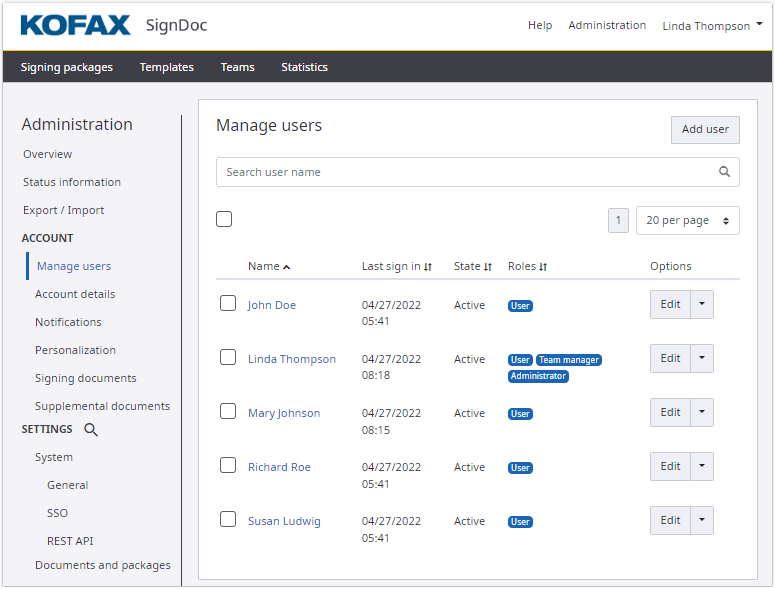Open Account details in the sidebar
This screenshot has height=589, width=775.
(x=75, y=294)
